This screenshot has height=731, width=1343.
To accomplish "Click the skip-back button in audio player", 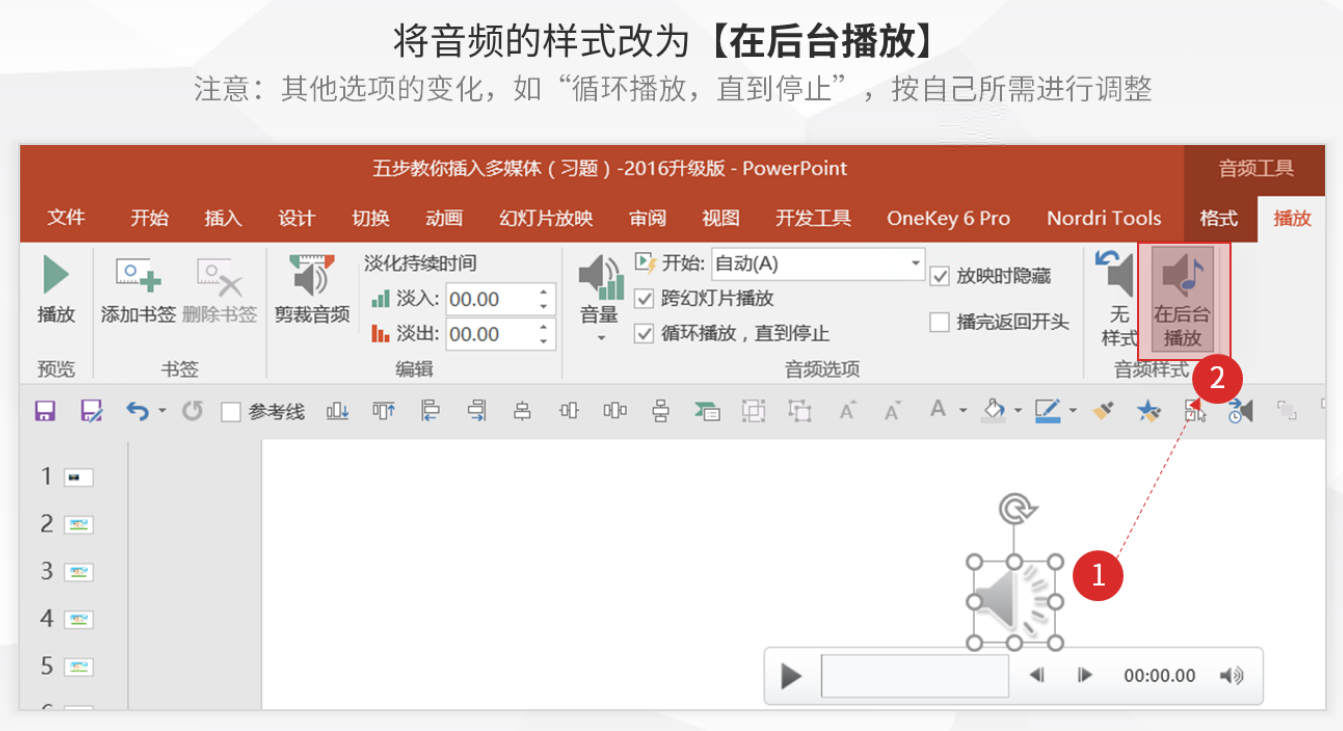I will click(x=1037, y=676).
